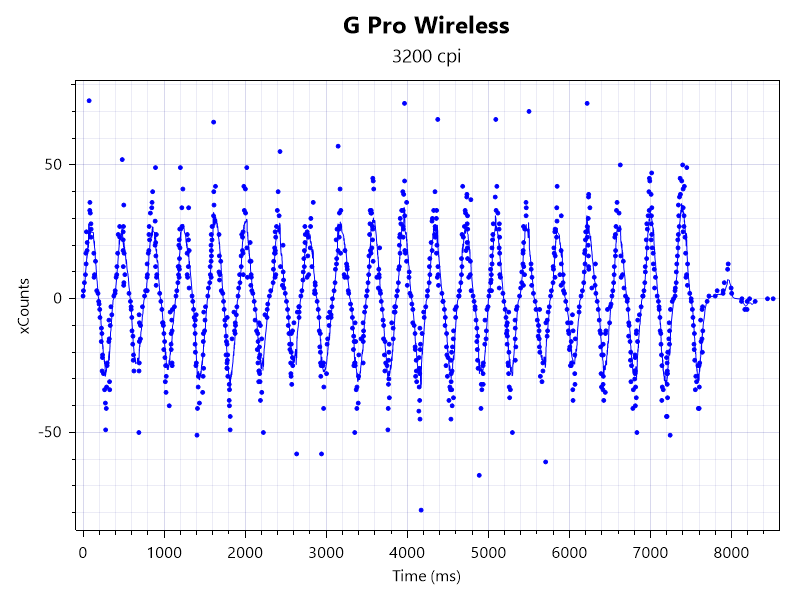The image size is (800, 600).
Task: Click the lowest outlier data point near 4200 ms
Action: click(421, 510)
